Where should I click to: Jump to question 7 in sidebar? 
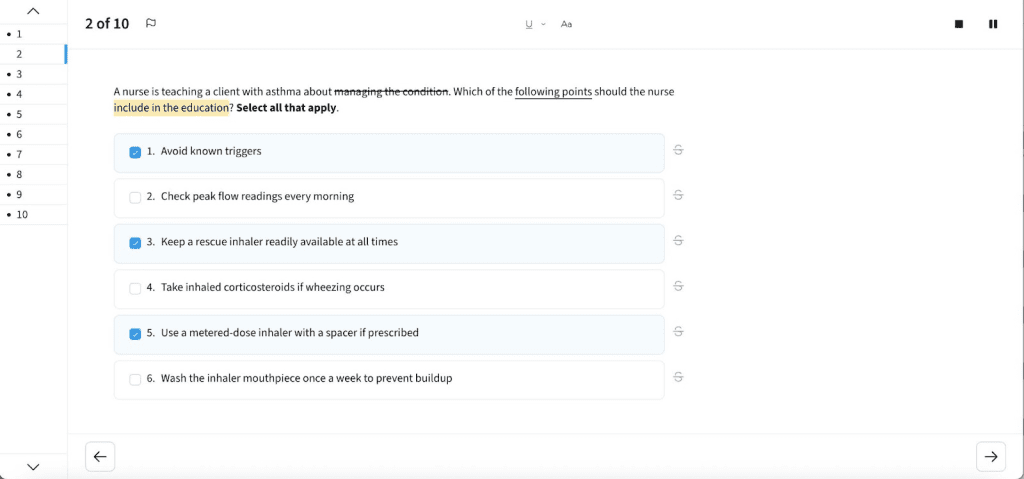19,154
